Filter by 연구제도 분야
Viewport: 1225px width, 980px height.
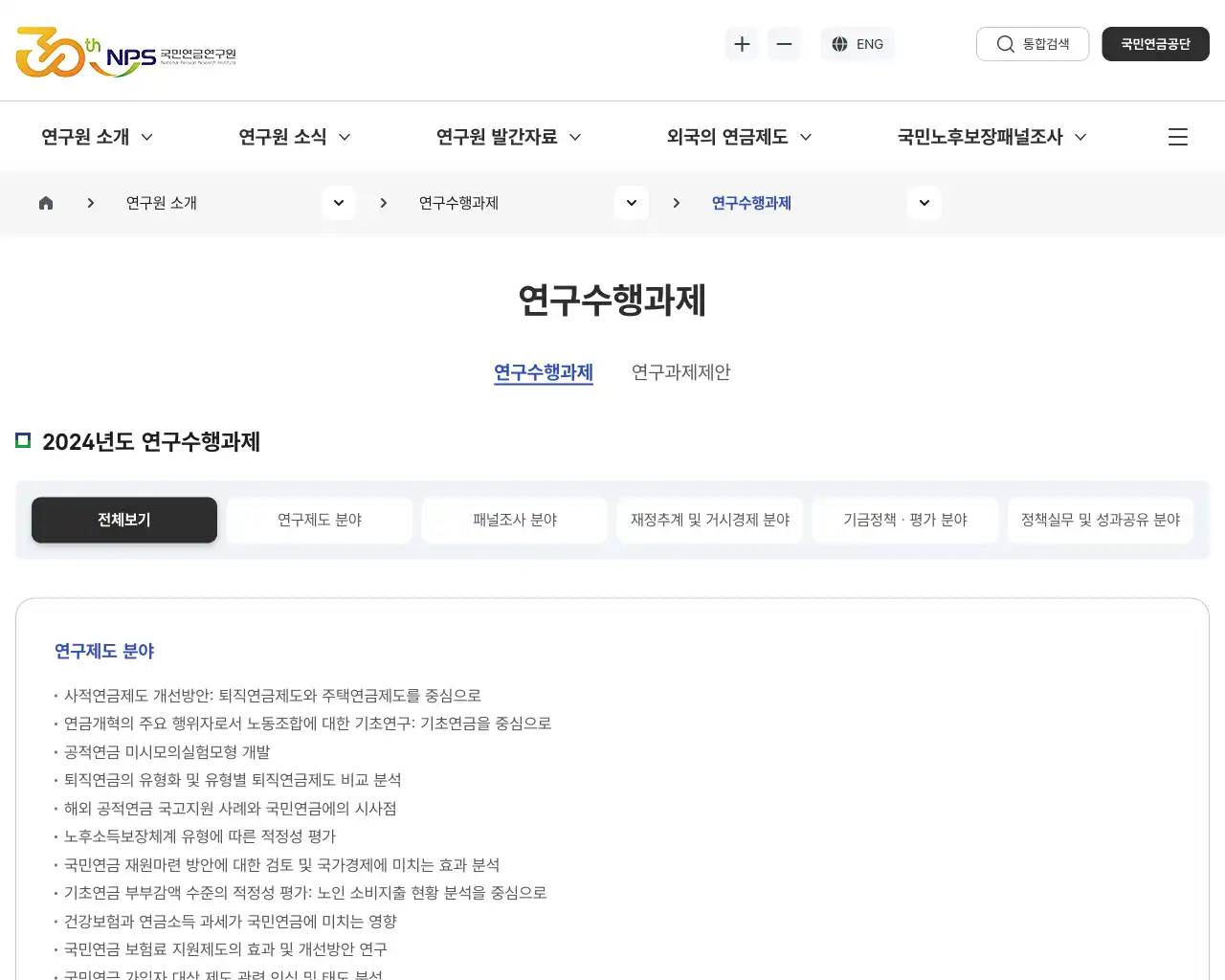click(320, 520)
